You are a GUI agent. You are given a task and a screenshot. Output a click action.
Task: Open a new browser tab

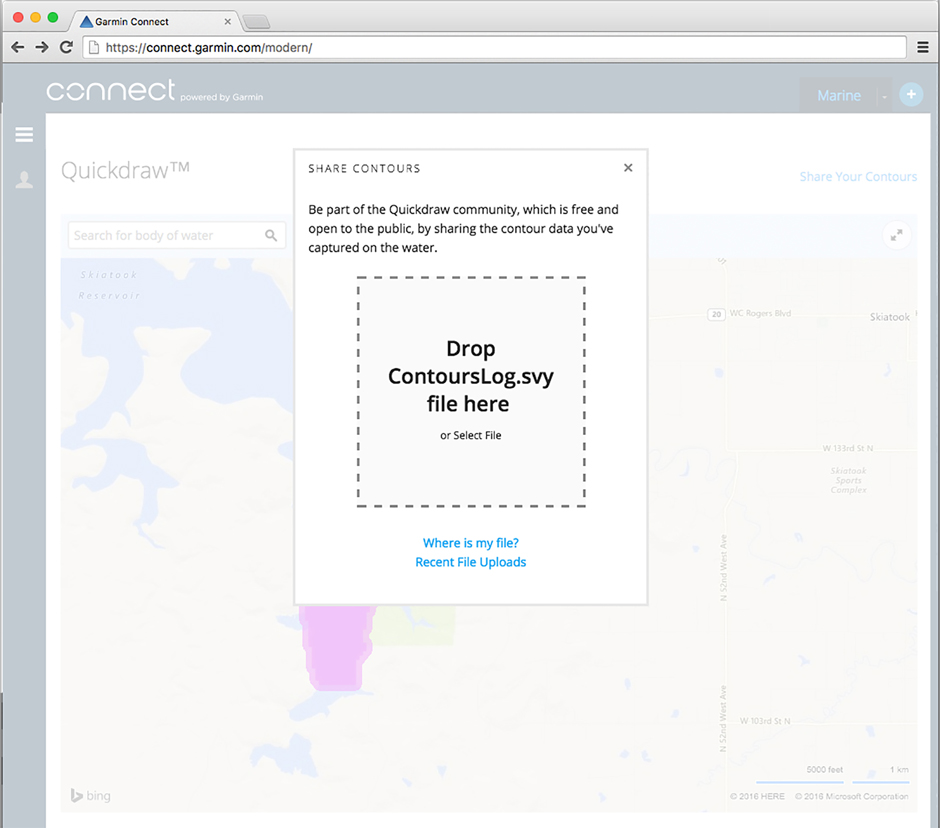pyautogui.click(x=257, y=22)
